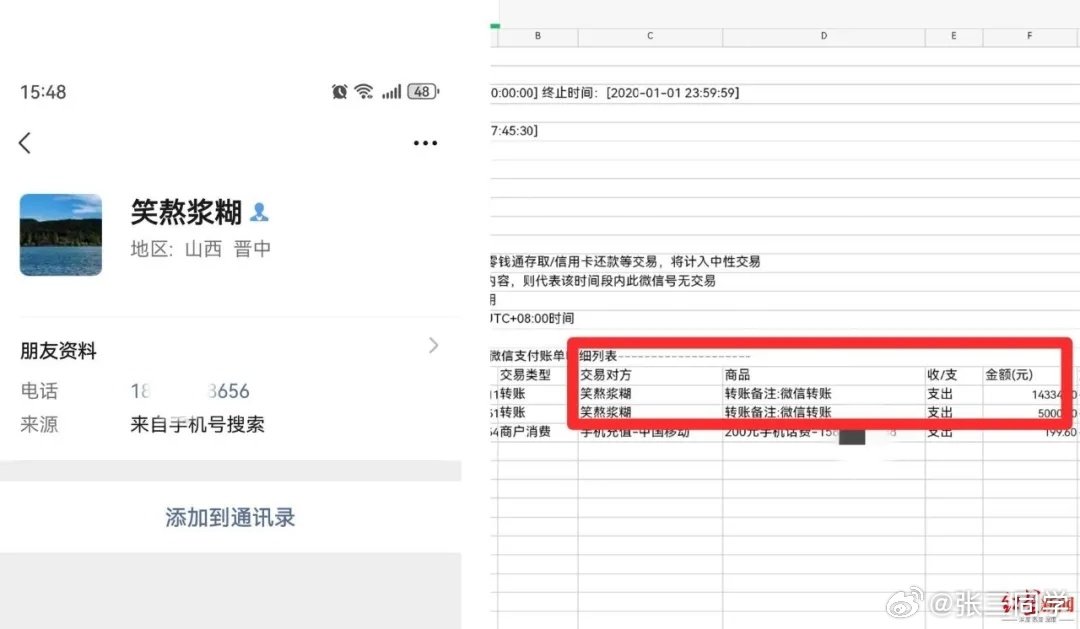Screen dimensions: 1080x629
Task: Tap the battery level indicator
Action: tap(423, 92)
